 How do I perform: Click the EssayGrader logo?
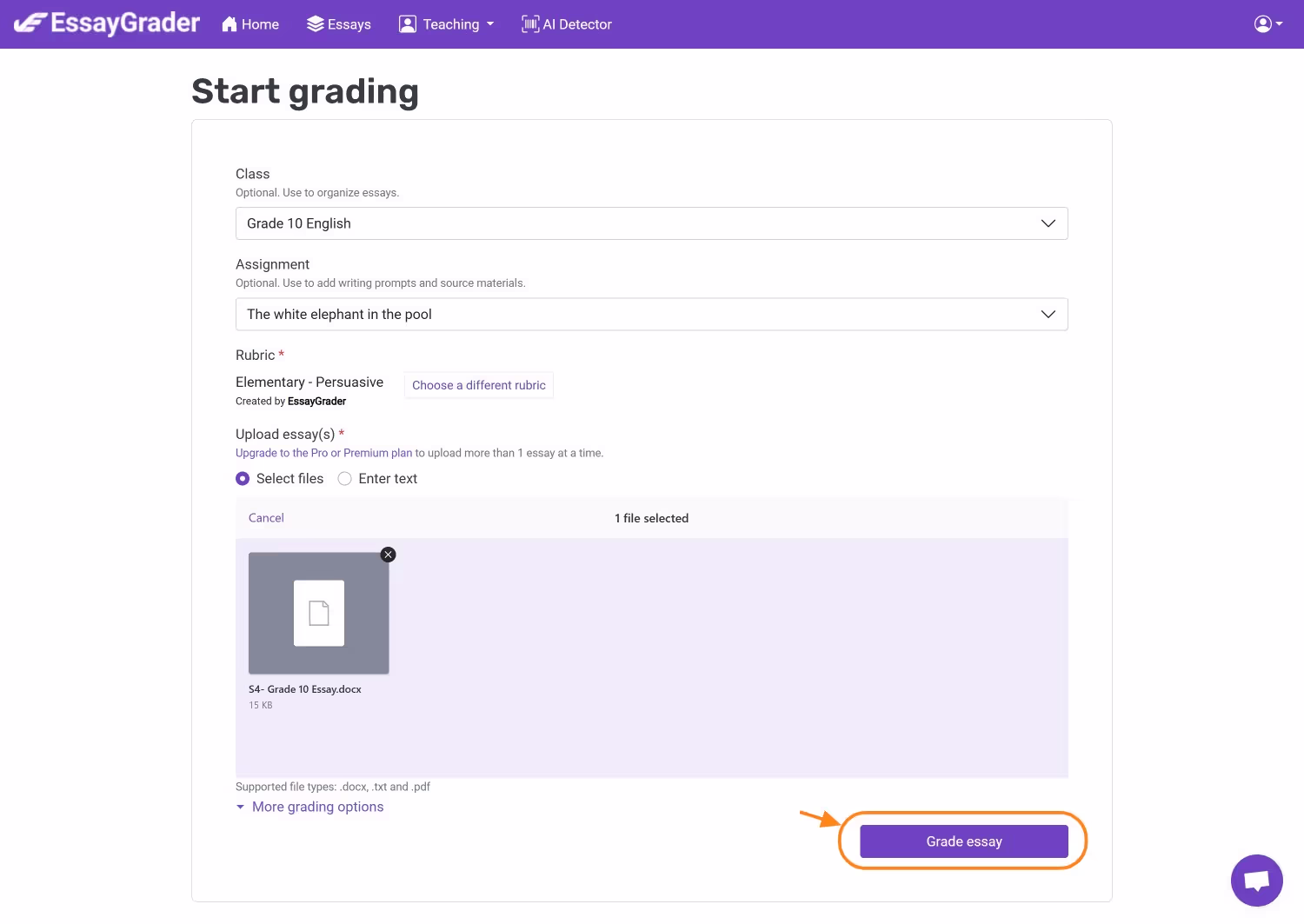point(107,23)
